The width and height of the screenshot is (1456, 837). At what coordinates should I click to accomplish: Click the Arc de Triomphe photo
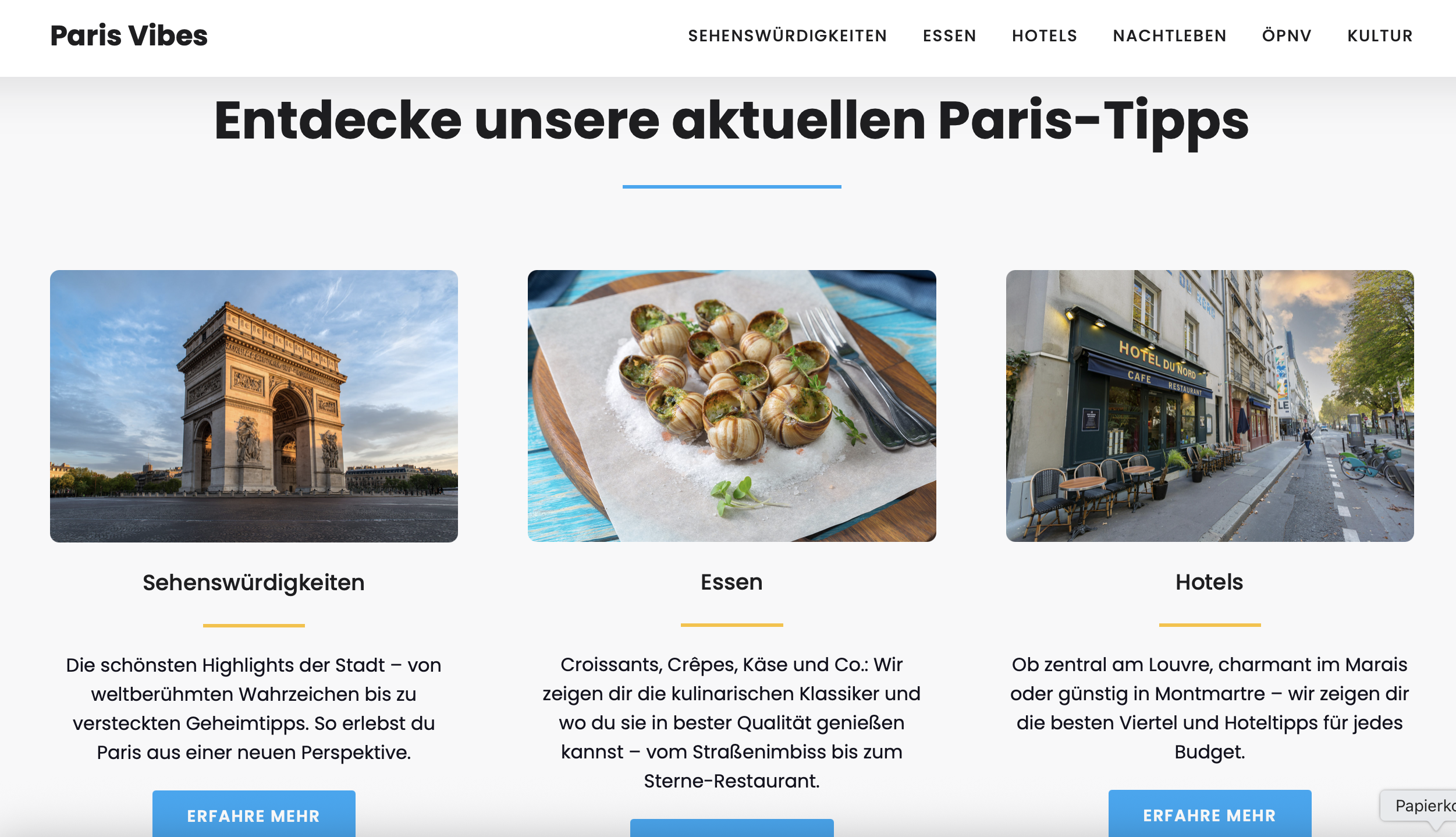254,406
